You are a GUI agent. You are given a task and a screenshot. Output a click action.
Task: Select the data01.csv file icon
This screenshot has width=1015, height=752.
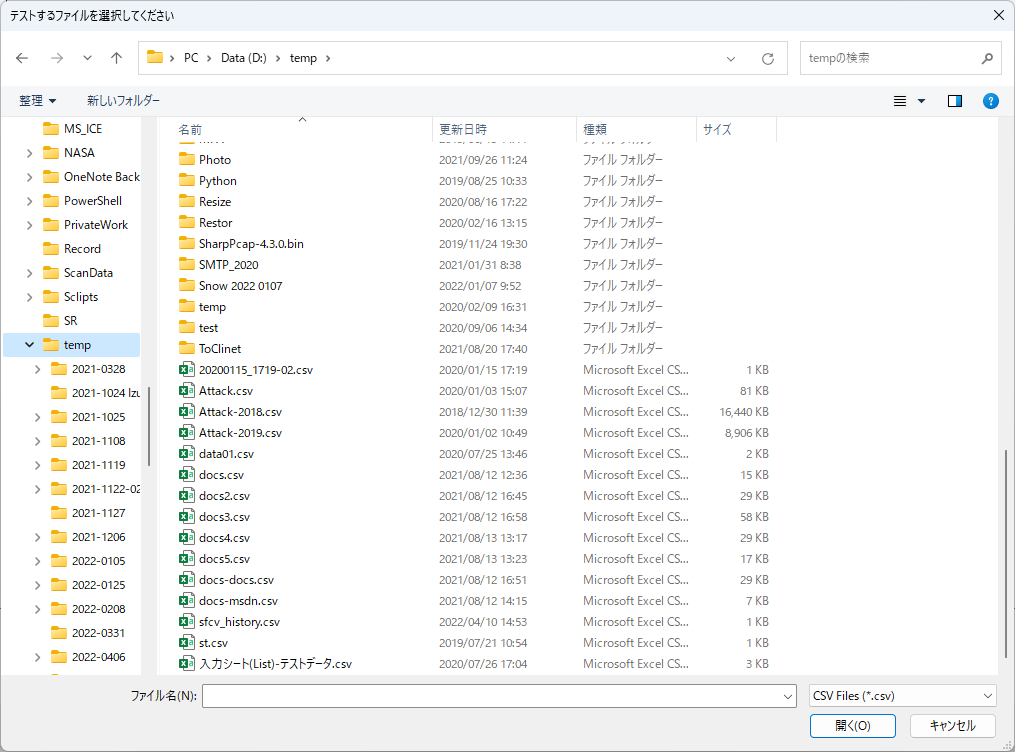[186, 454]
